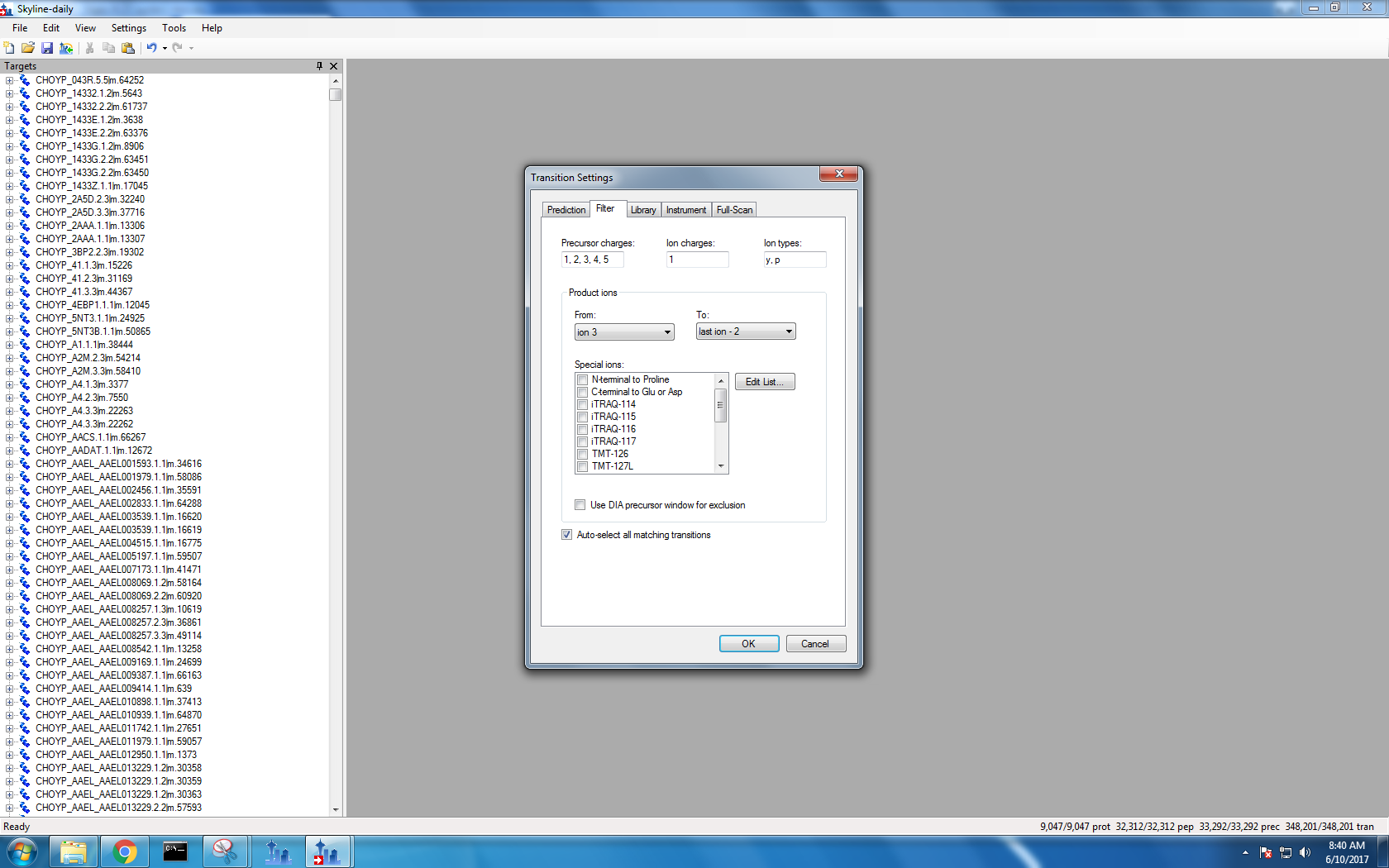Click protein icon of CHOYP_2A5D.2.3|m.32240
The width and height of the screenshot is (1389, 868).
point(25,199)
